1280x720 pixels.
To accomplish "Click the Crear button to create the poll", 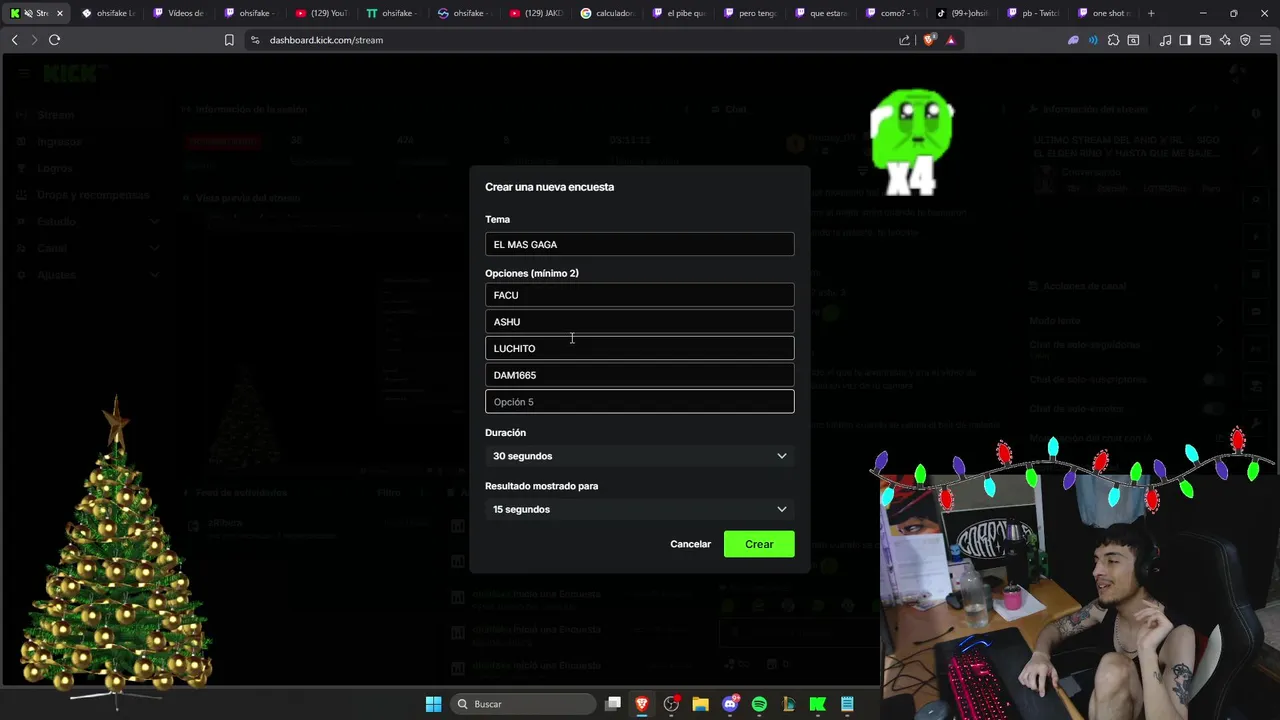I will pyautogui.click(x=759, y=544).
